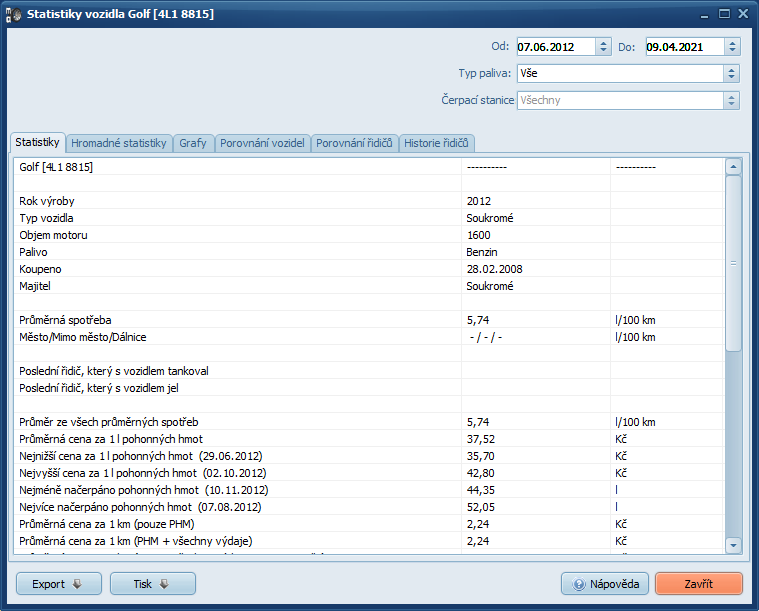Select Průměr ze všech průměrných spotřeb row
The height and width of the screenshot is (611, 759).
(369, 422)
